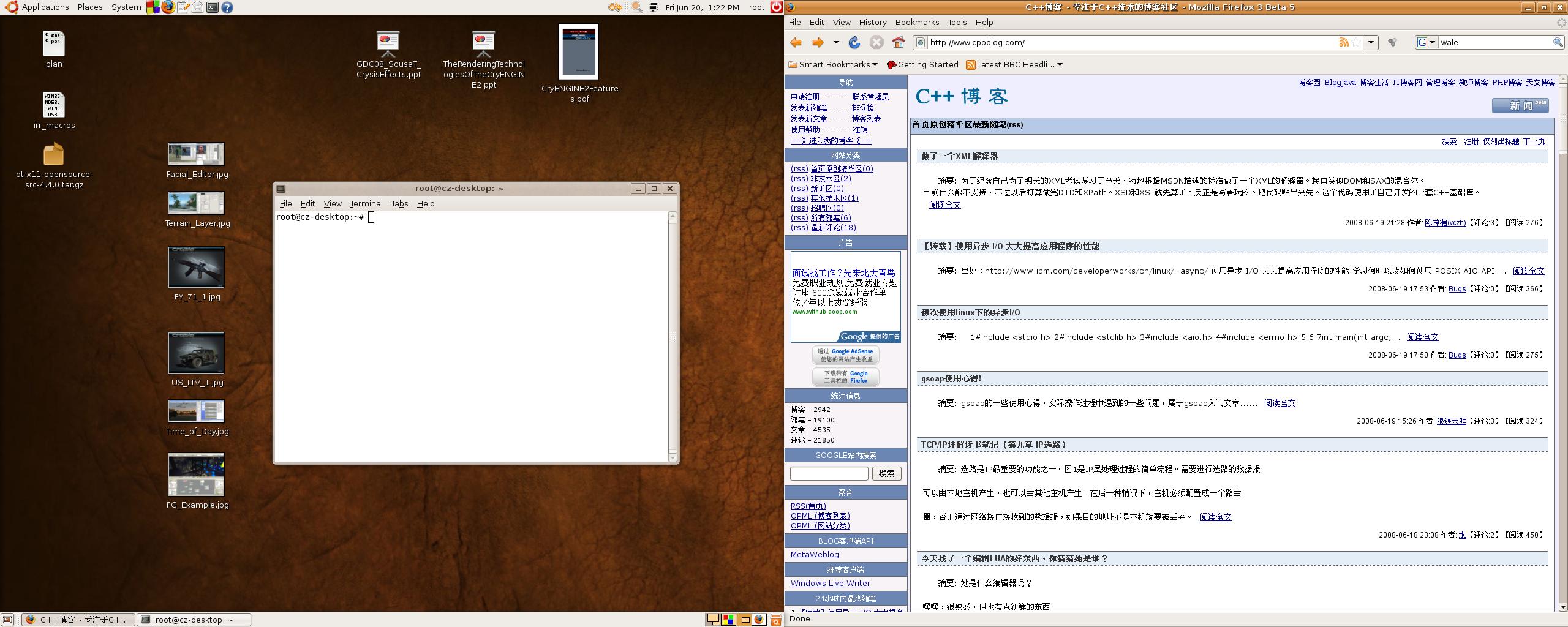Launch terminal from the top panel icon
The width and height of the screenshot is (1568, 627).
(x=212, y=7)
